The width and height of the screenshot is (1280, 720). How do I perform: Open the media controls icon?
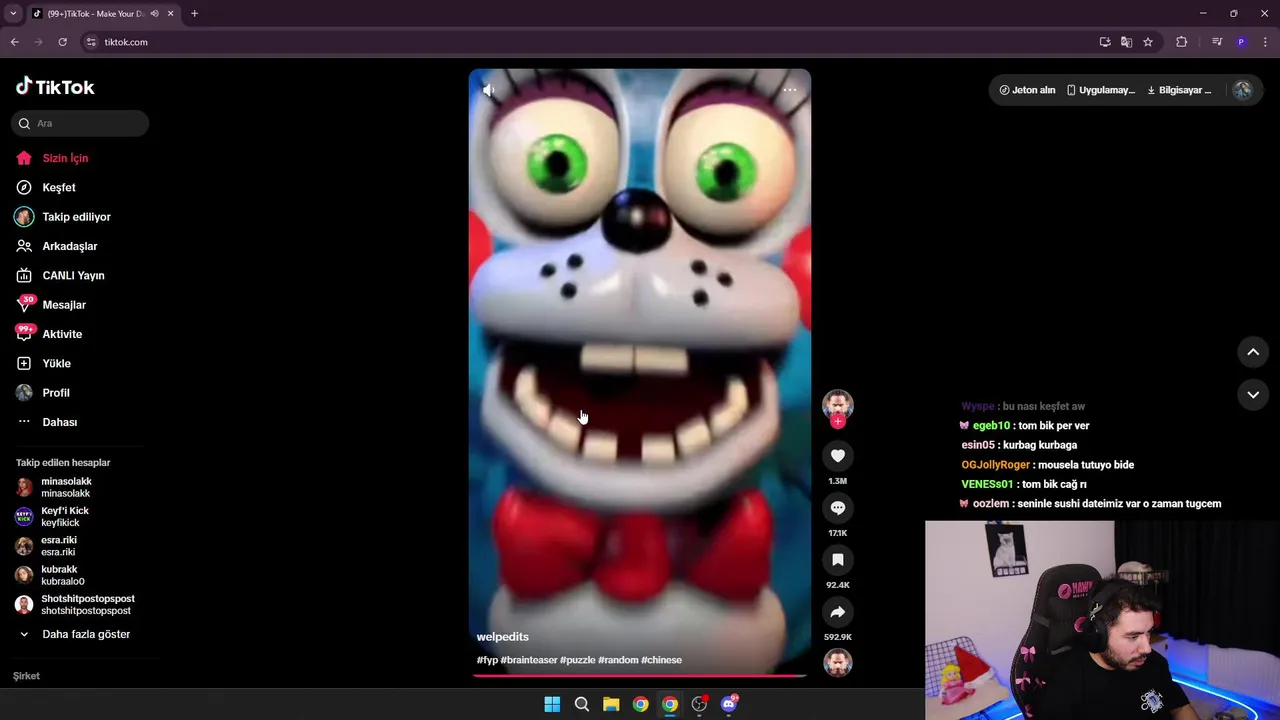tap(1217, 42)
